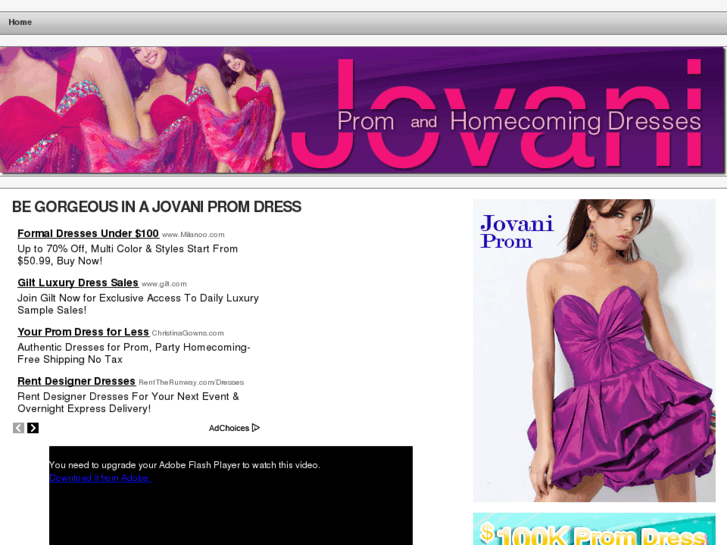
Task: Click the RentTheRunway.com/Dresses ad URL
Action: tap(191, 382)
